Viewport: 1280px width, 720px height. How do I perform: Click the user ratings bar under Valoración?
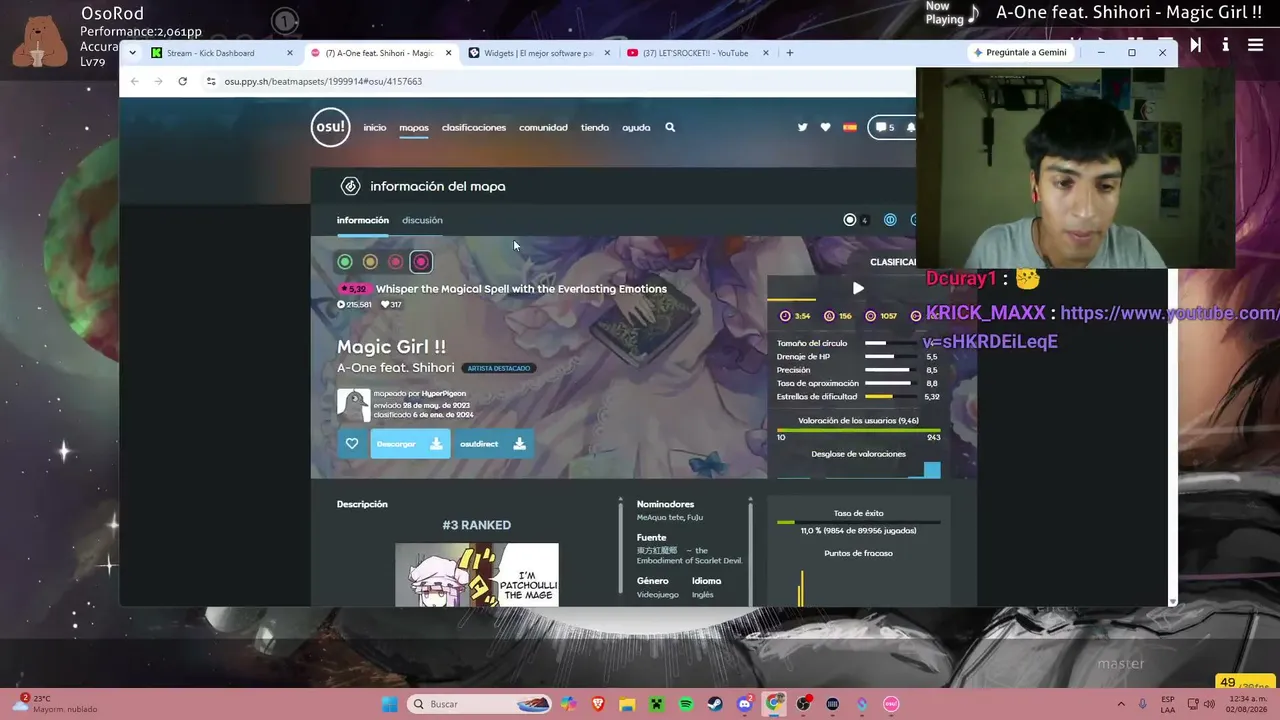[859, 431]
